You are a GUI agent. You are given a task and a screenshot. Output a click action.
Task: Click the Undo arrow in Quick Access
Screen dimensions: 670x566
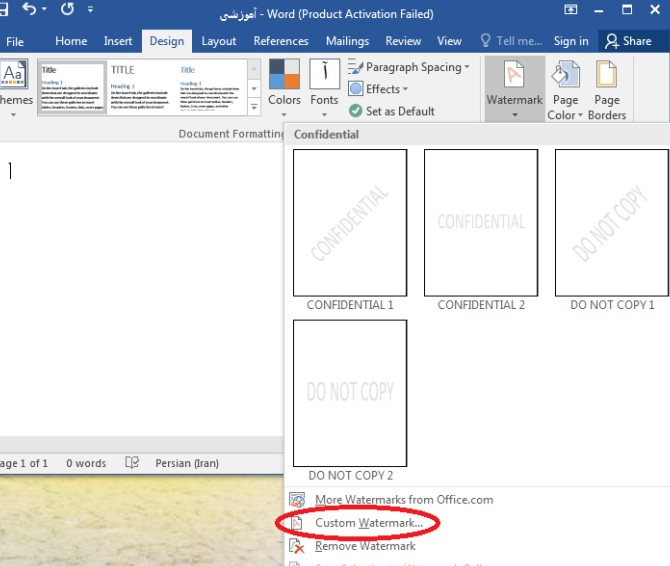[29, 12]
